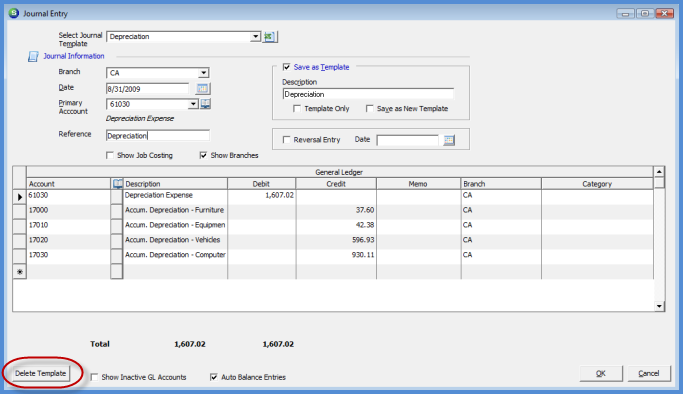Viewport: 683px width, 394px height.
Task: Click the lookup button in the 61030 row
Action: tap(117, 196)
